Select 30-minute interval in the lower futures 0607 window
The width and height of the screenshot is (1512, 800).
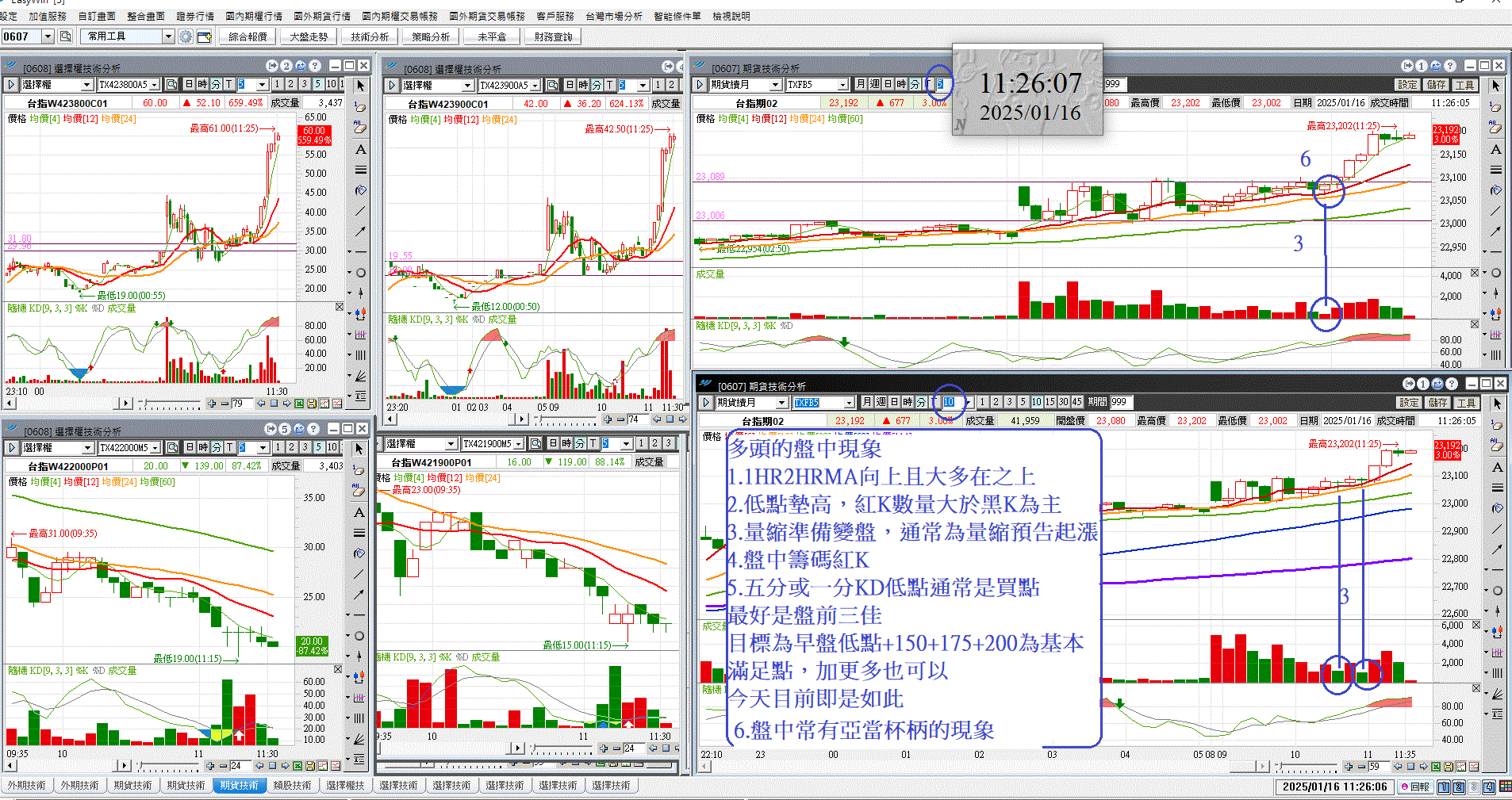(1063, 402)
